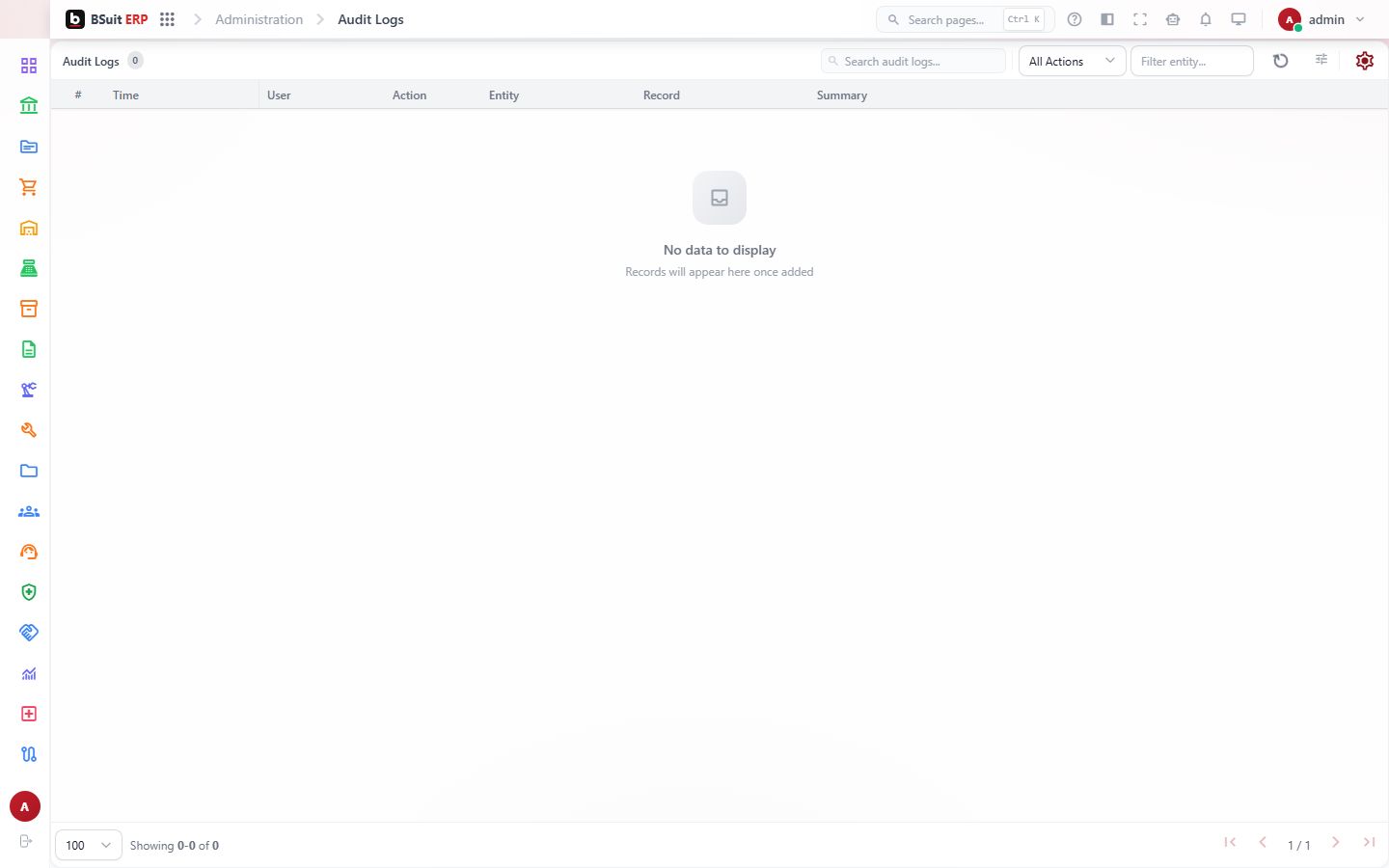The width and height of the screenshot is (1389, 868).
Task: Expand the admin user menu
Action: pyautogui.click(x=1321, y=19)
